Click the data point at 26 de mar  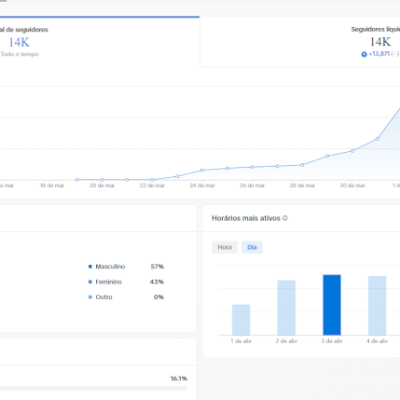[252, 167]
